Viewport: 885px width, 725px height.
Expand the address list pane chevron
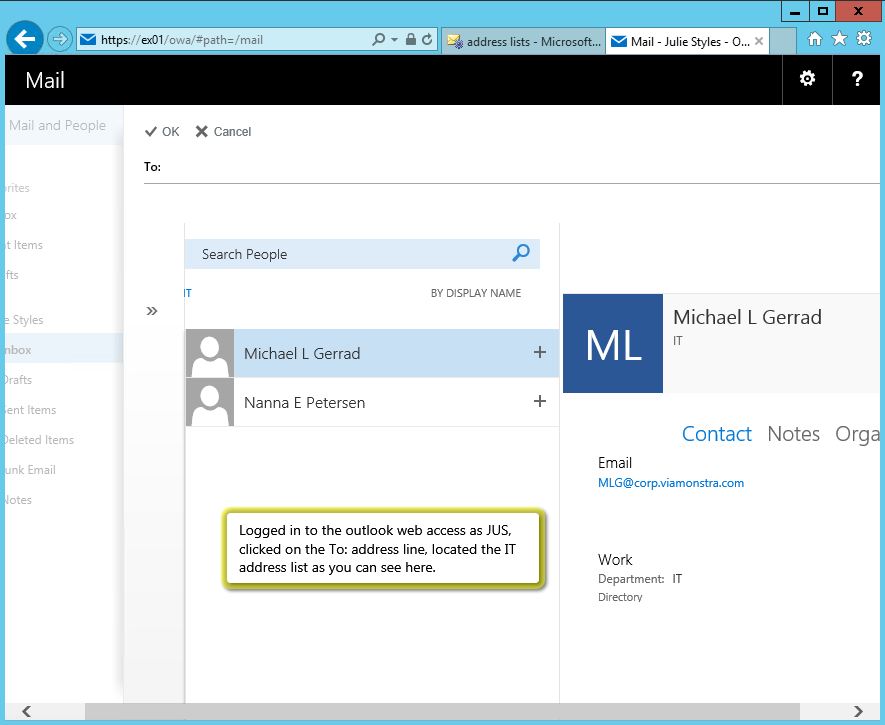click(x=152, y=311)
